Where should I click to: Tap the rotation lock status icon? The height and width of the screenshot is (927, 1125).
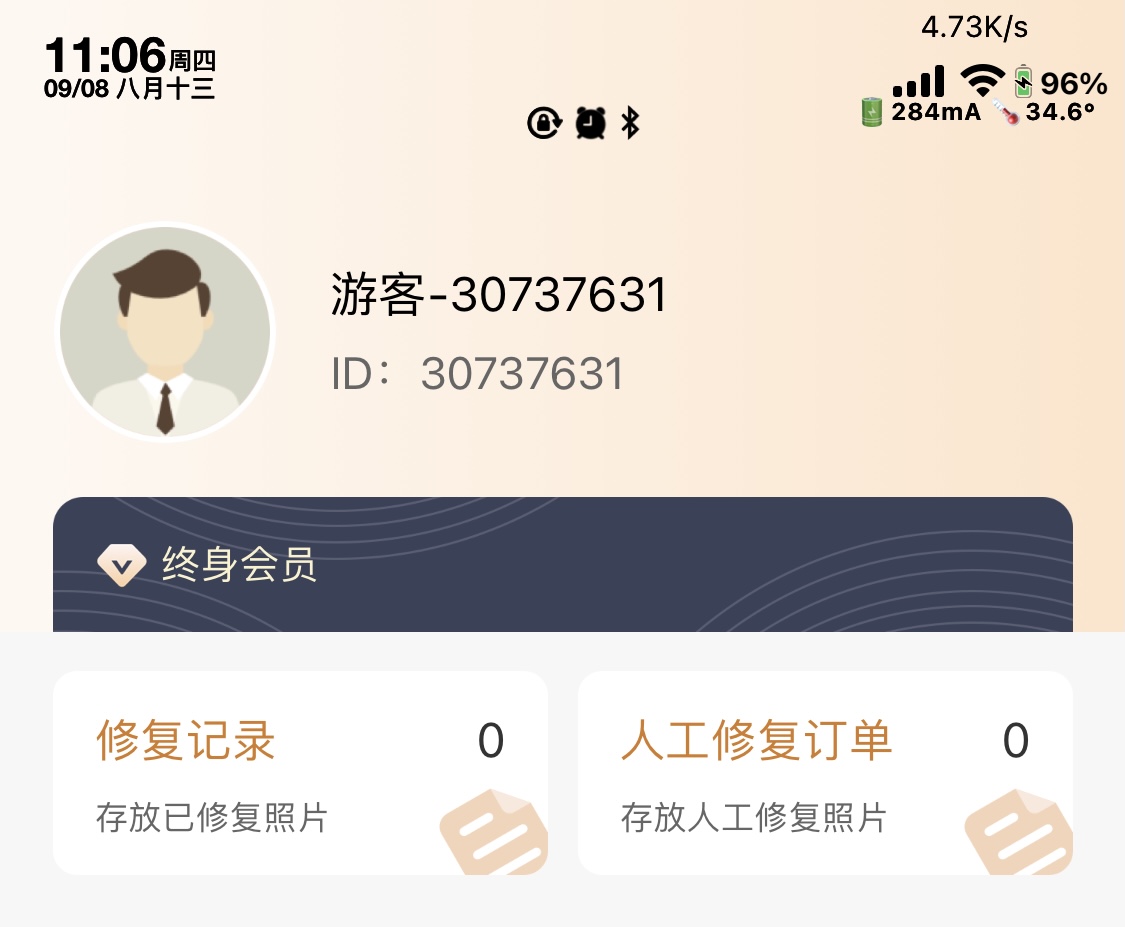tap(545, 123)
